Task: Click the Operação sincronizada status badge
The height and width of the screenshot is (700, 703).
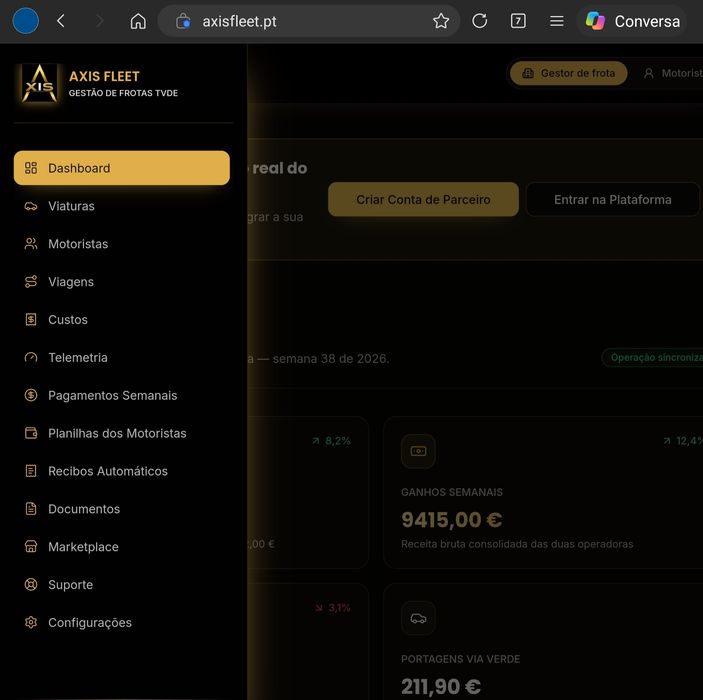Action: [x=653, y=357]
